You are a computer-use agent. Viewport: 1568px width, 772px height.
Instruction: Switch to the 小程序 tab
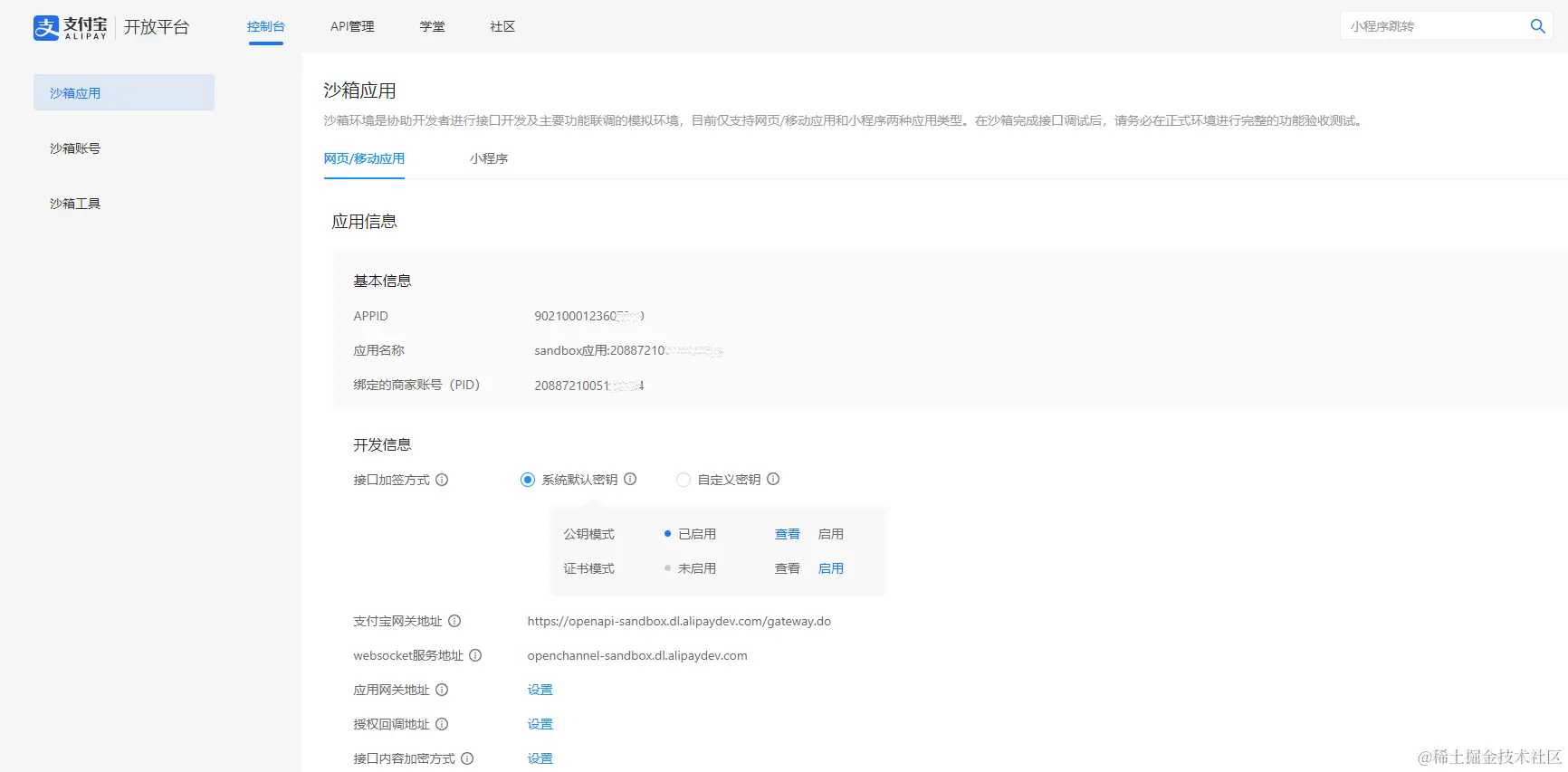point(489,158)
